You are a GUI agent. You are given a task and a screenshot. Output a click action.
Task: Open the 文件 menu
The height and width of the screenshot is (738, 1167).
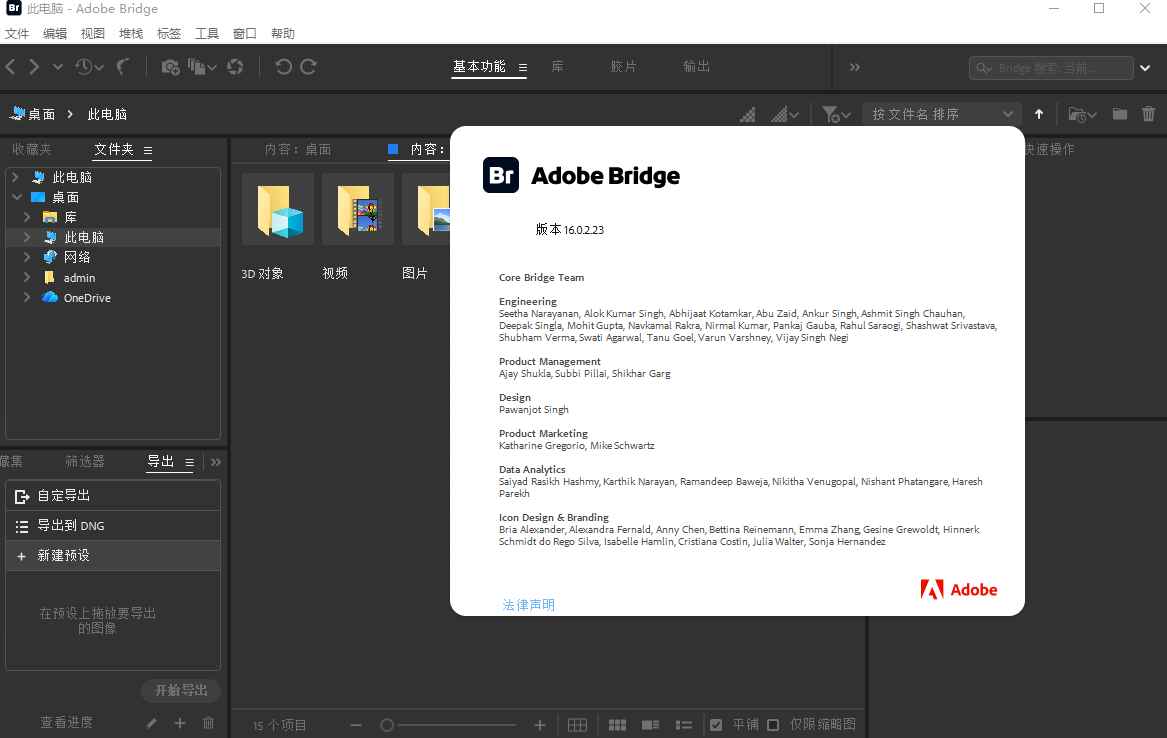[x=17, y=33]
